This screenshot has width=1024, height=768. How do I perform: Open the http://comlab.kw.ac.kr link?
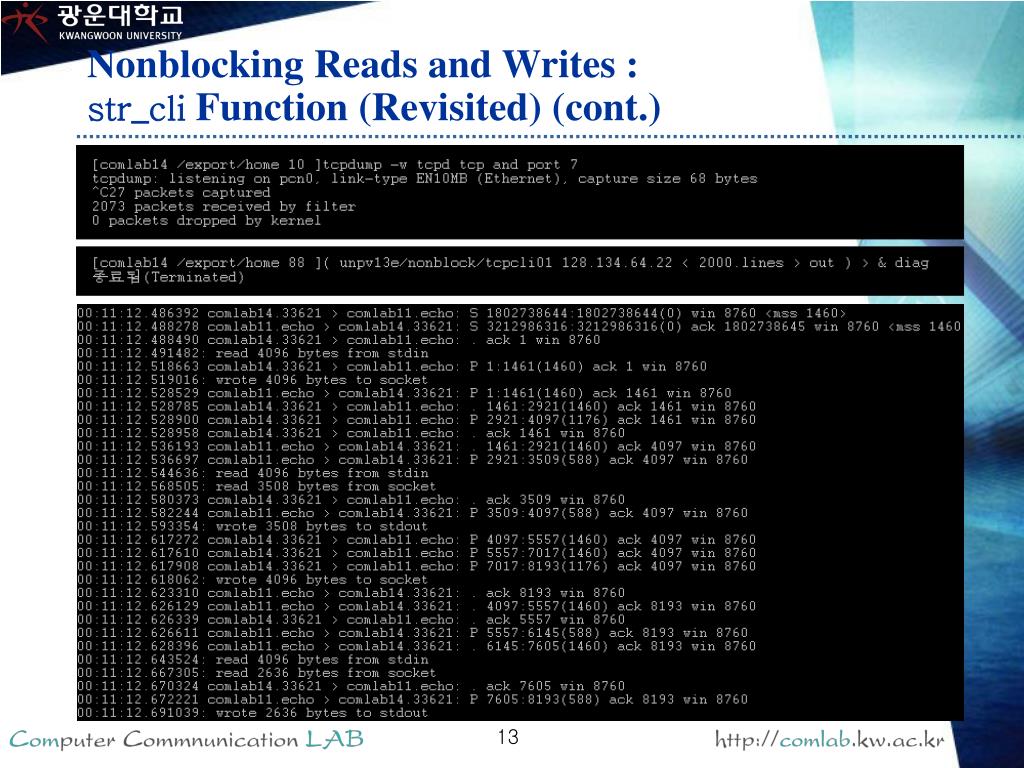(x=829, y=740)
